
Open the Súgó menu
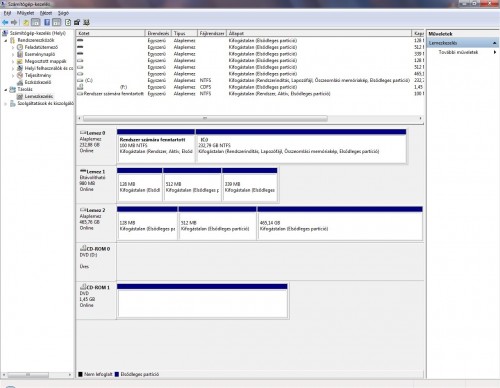[63, 13]
